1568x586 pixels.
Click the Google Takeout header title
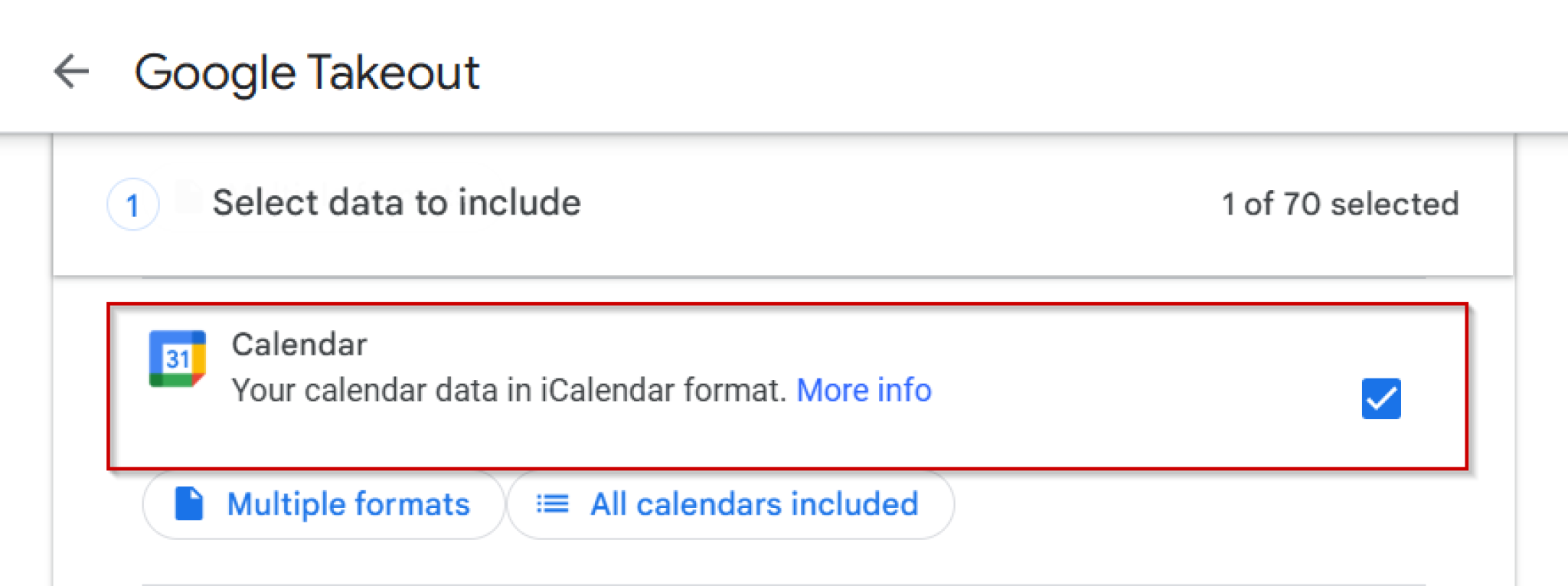pos(309,71)
